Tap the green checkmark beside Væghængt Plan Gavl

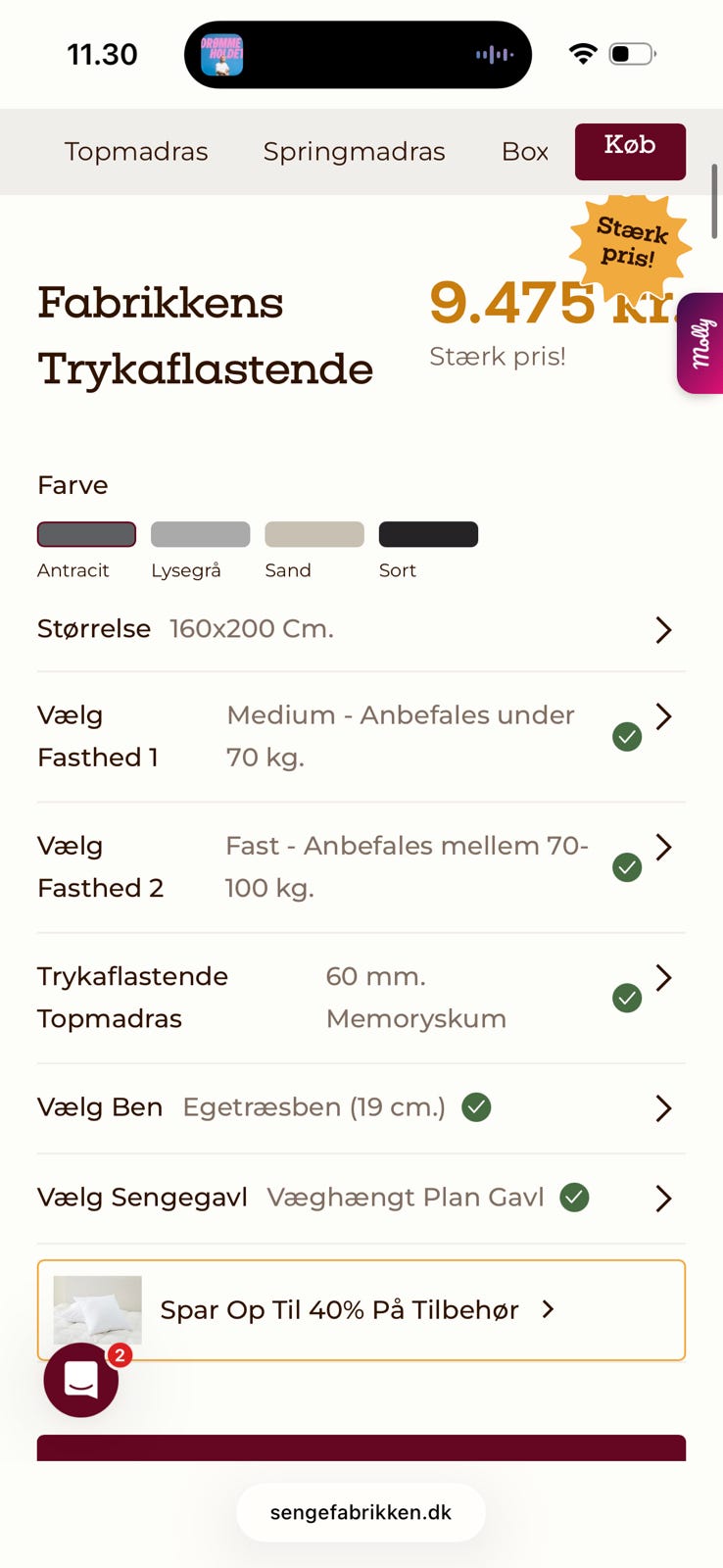coord(574,1197)
